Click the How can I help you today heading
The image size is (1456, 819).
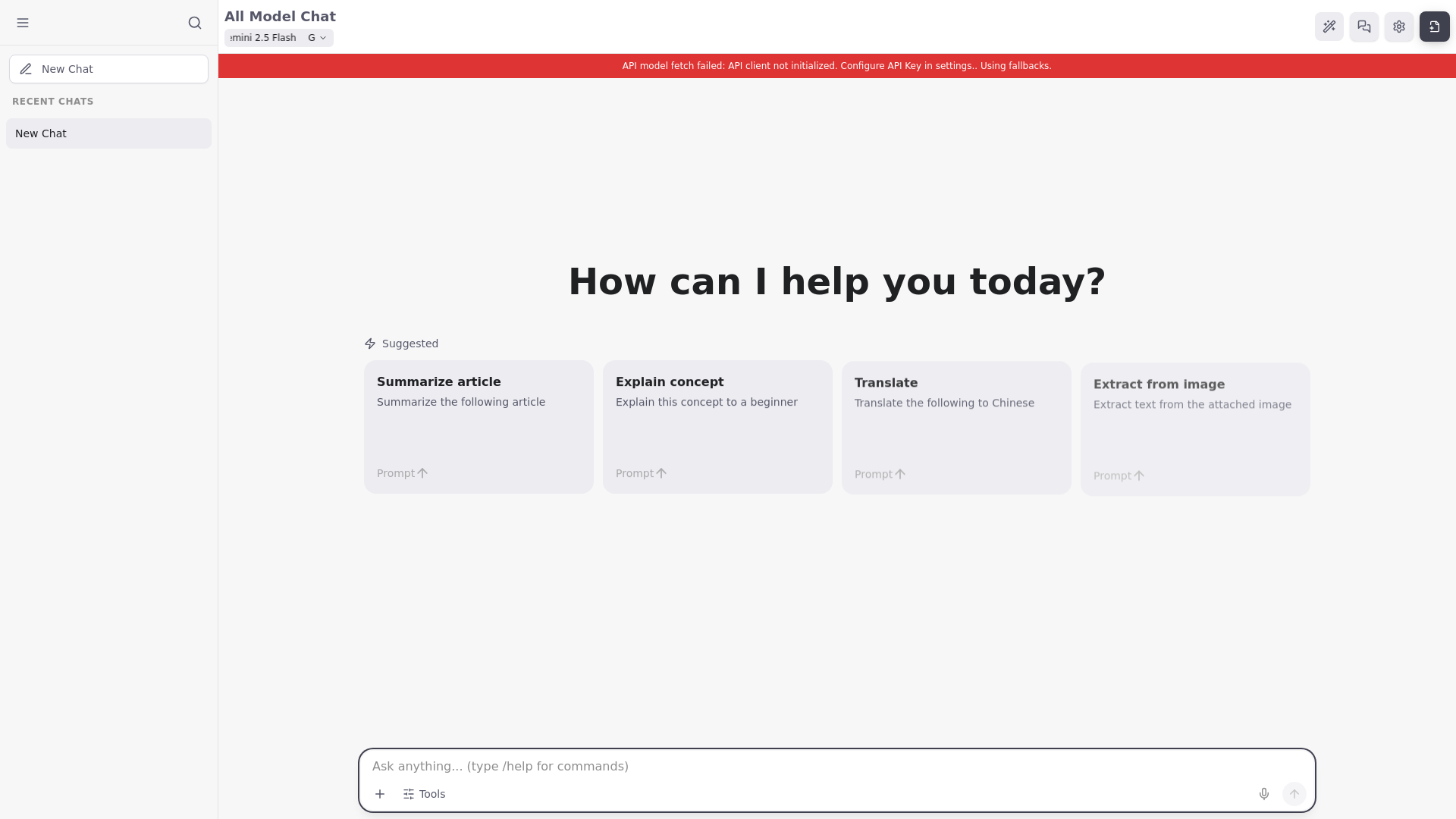(837, 281)
